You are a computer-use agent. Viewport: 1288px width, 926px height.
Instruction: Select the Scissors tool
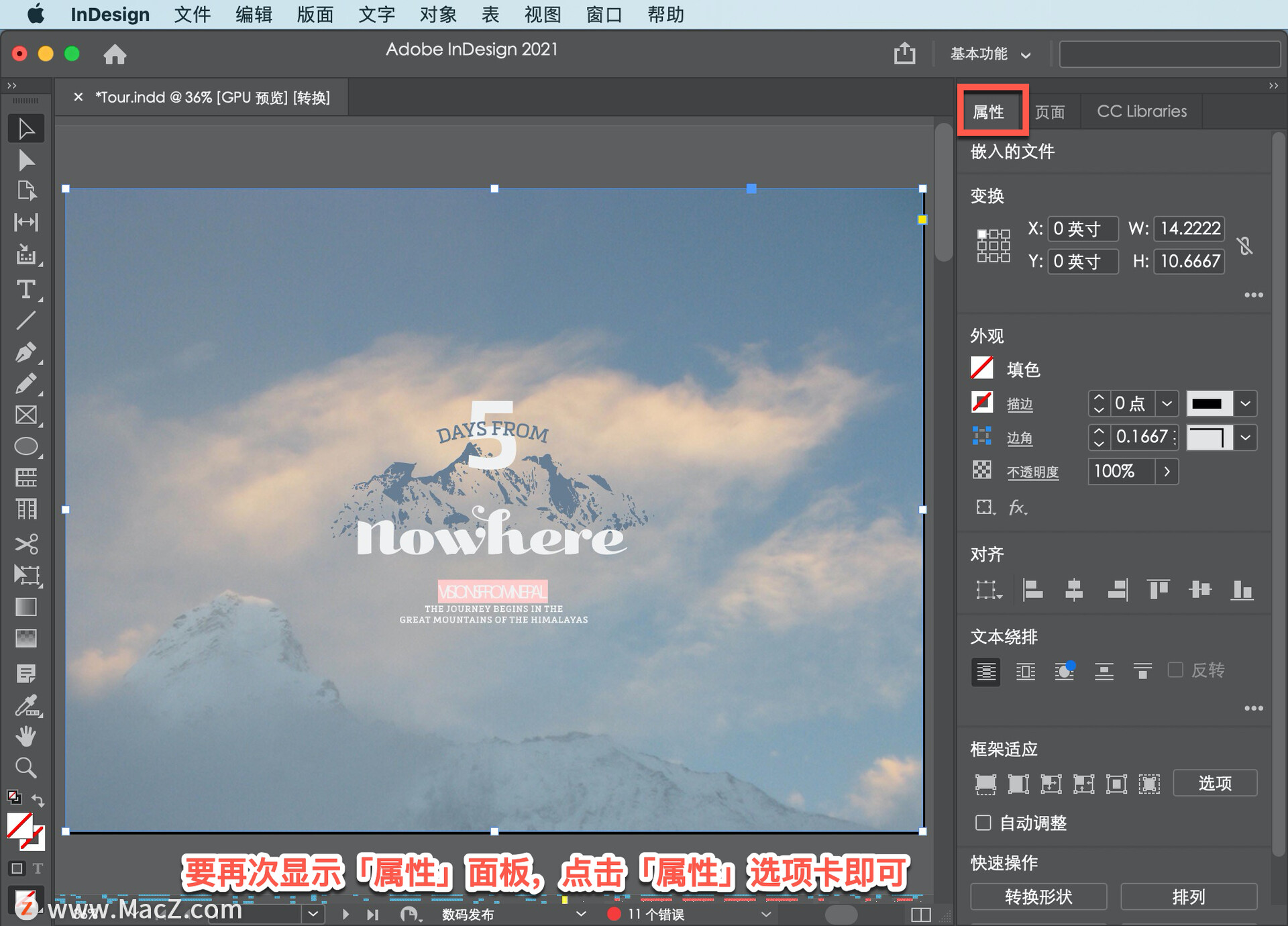pyautogui.click(x=26, y=544)
